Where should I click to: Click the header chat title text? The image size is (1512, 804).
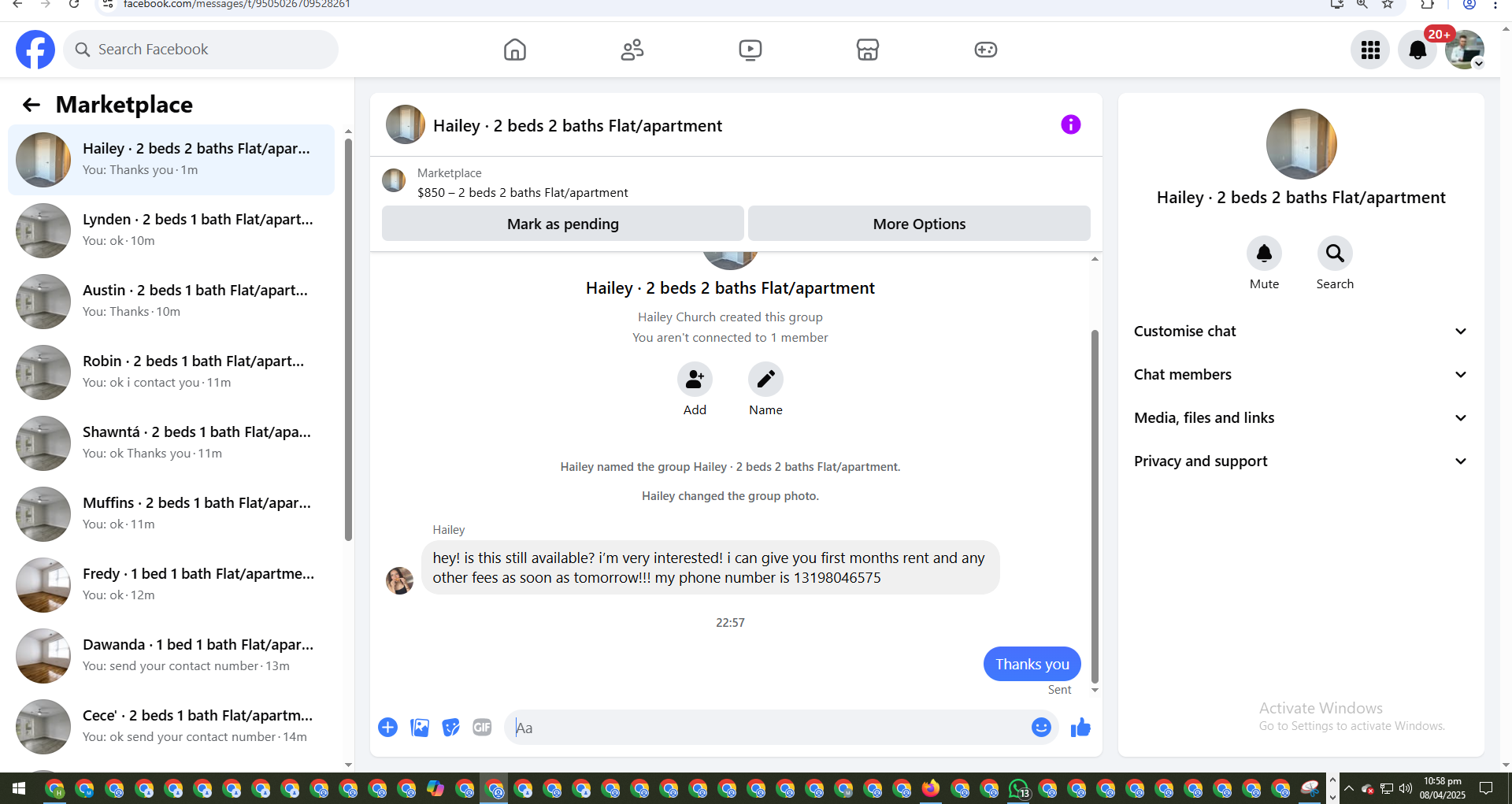[x=577, y=126]
